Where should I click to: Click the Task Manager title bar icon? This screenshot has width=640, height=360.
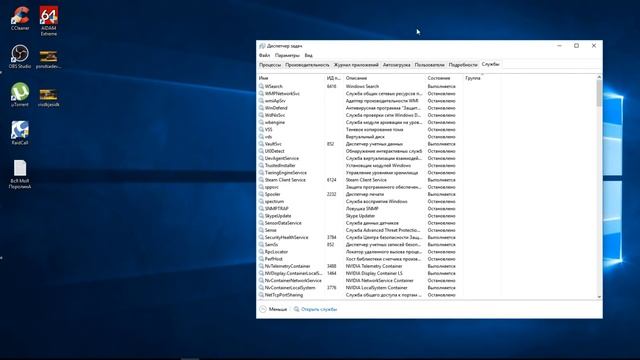[262, 46]
